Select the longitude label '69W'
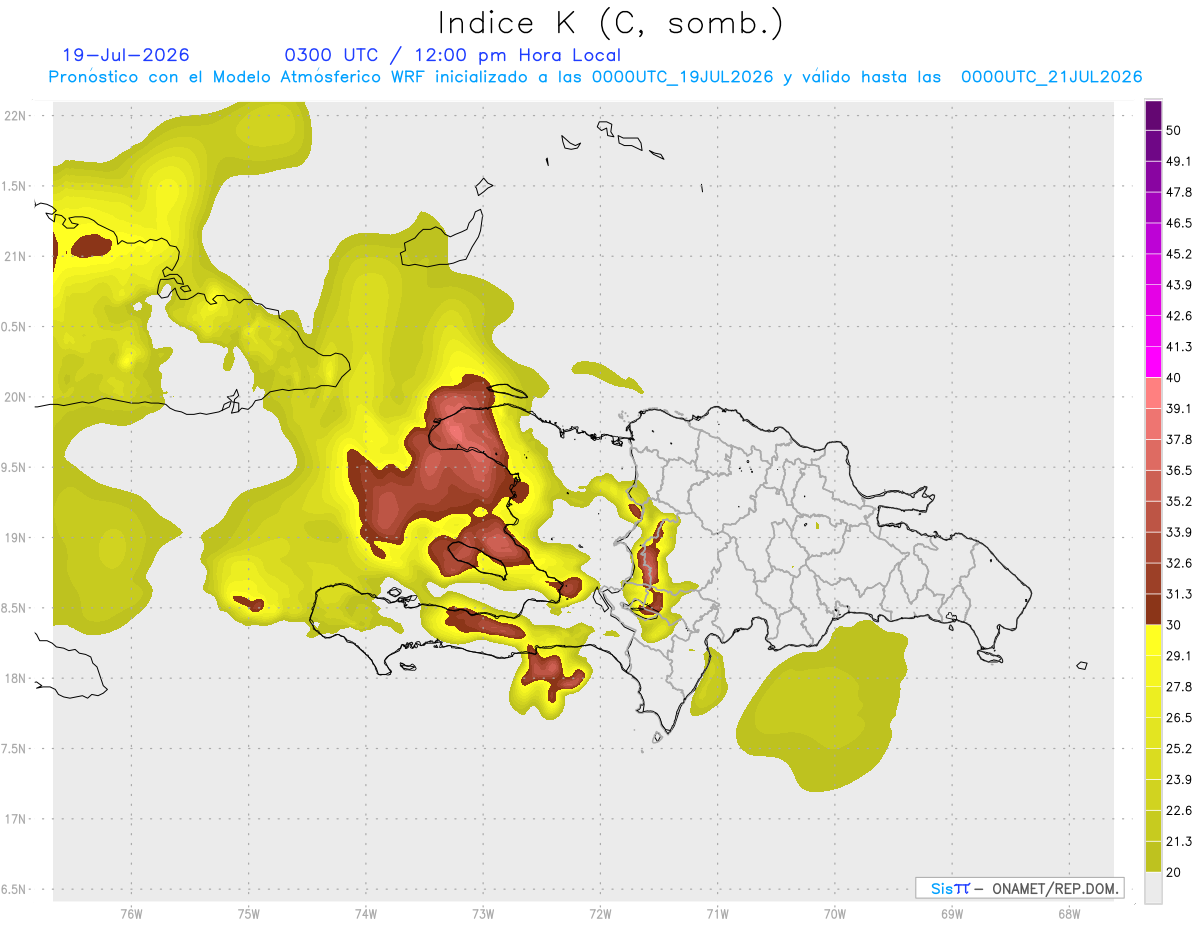The height and width of the screenshot is (927, 1200). point(951,914)
